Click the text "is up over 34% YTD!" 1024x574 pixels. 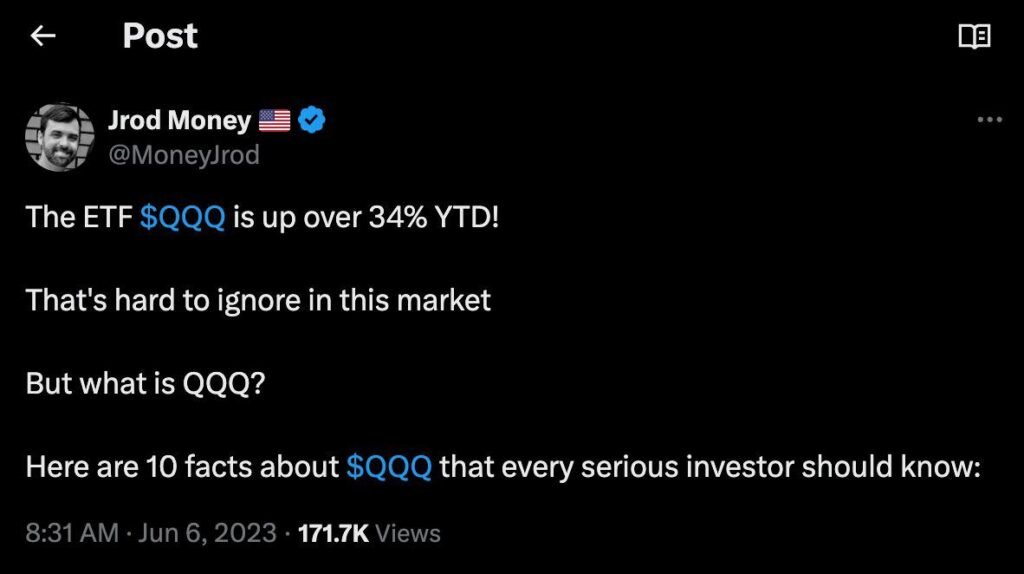pyautogui.click(x=365, y=217)
